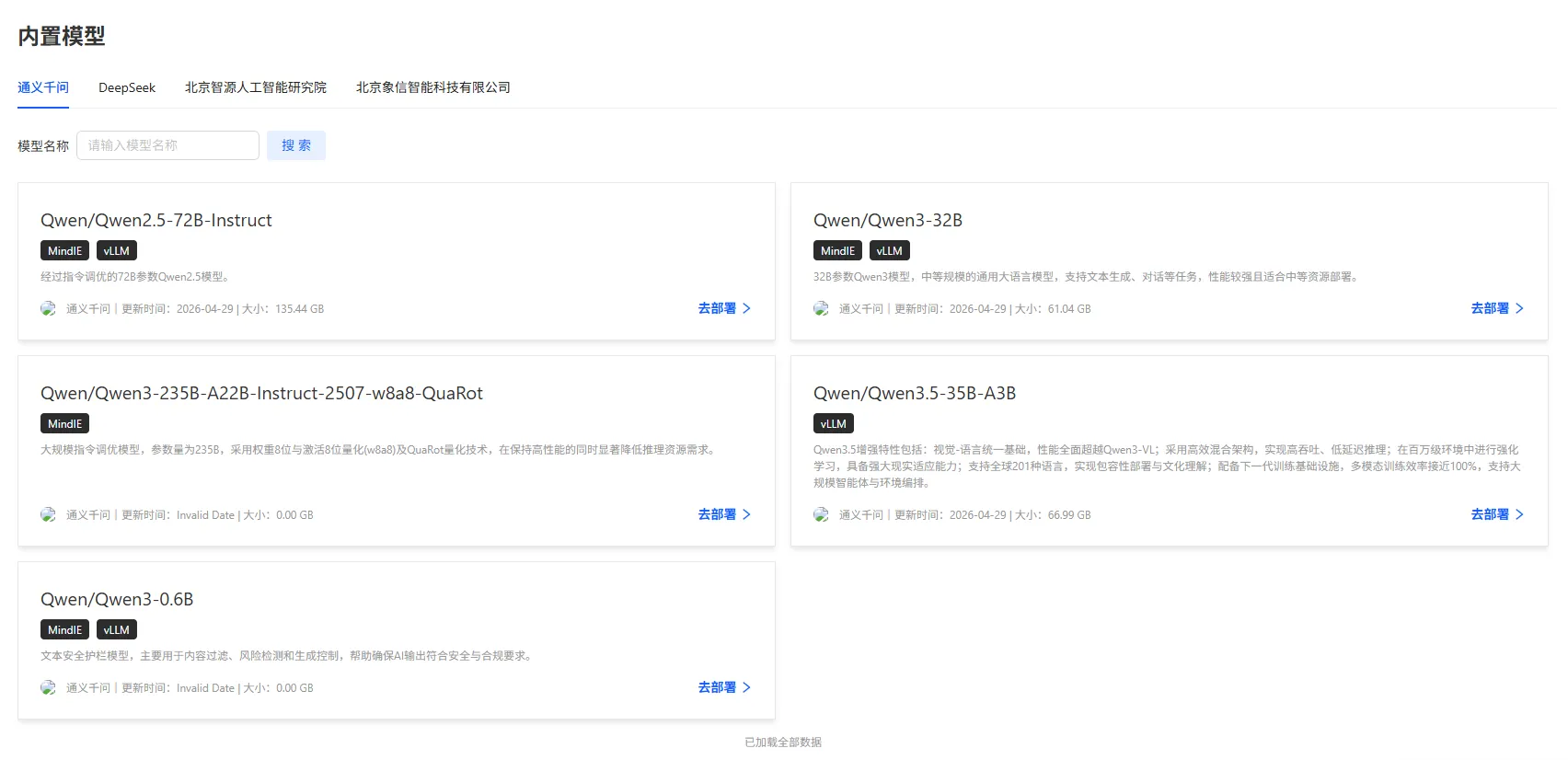Click the vLLM tag on Qwen3.5-35B-A3B
Screen dimensions: 1568x760
[834, 423]
